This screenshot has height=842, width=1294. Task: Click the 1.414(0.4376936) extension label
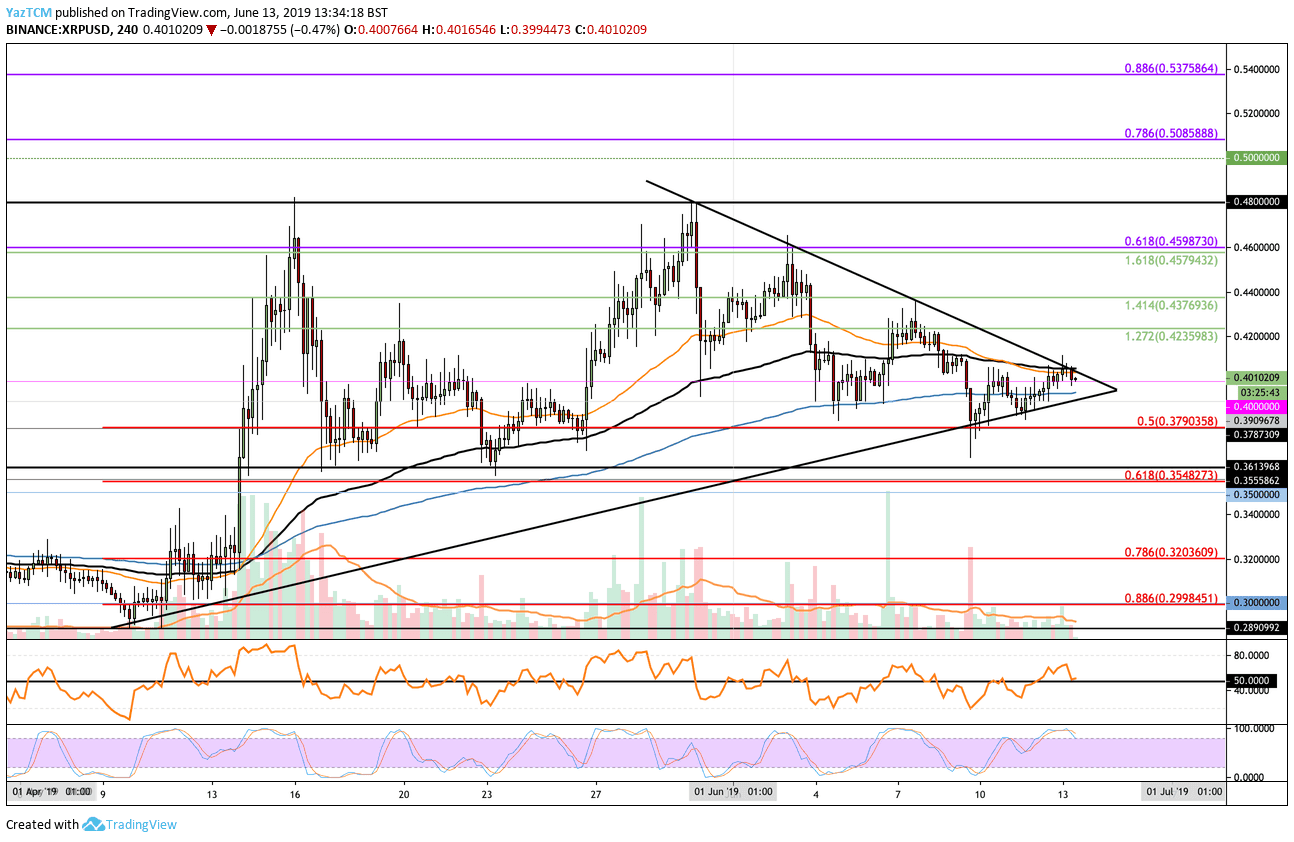coord(1169,304)
